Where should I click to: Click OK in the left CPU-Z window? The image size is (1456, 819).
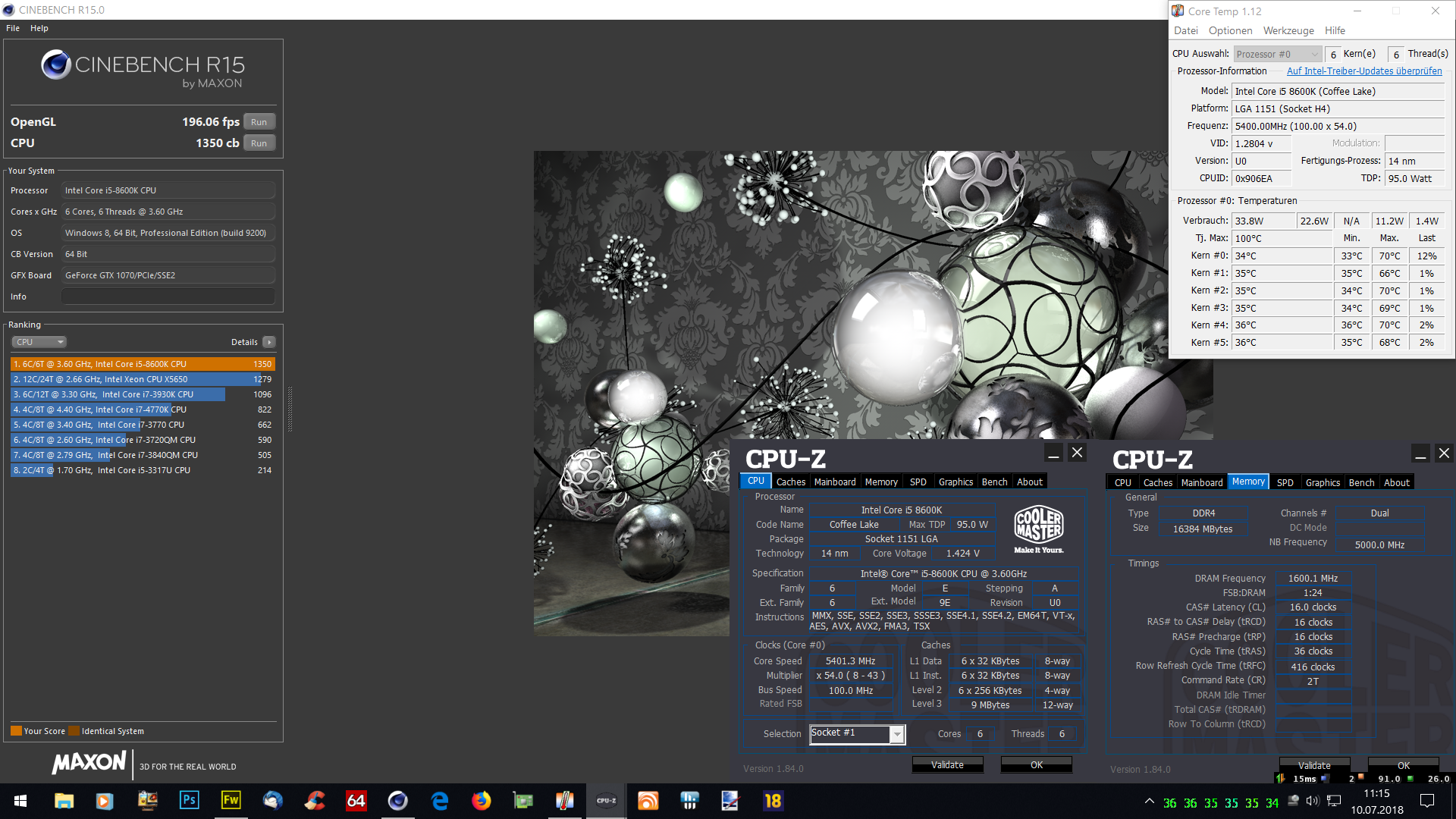[1037, 764]
